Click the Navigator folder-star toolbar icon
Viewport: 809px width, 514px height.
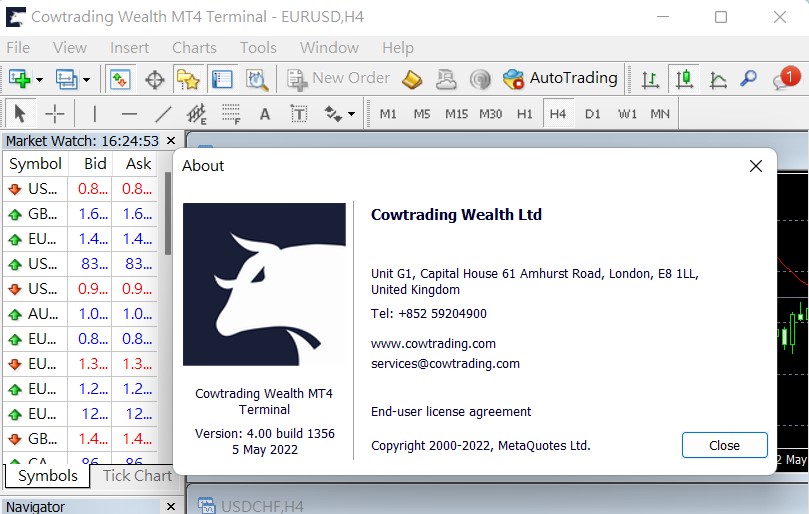pos(187,79)
